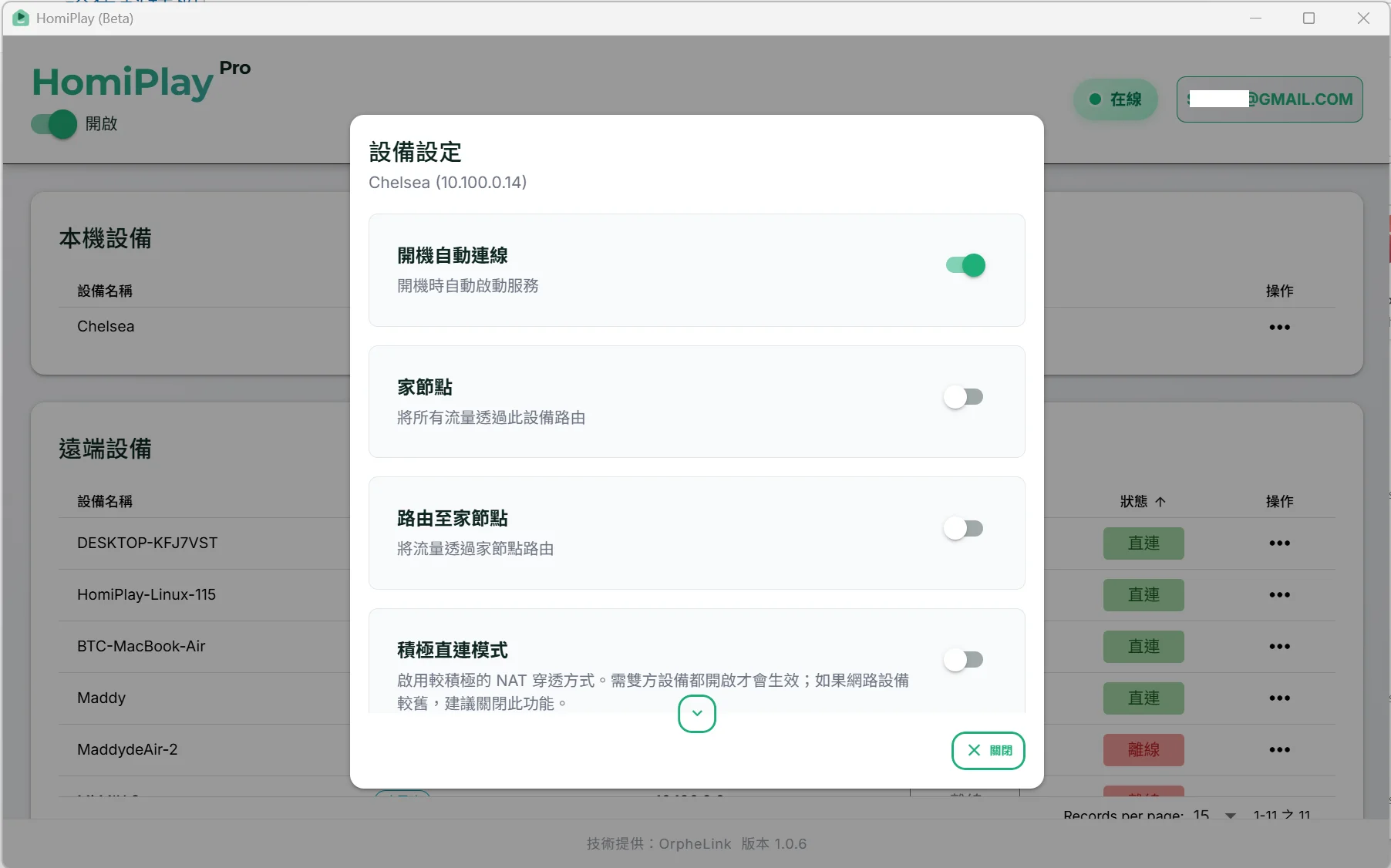Image resolution: width=1391 pixels, height=868 pixels.
Task: Disable the 開機自動連線 auto-connect switch
Action: pos(965,265)
